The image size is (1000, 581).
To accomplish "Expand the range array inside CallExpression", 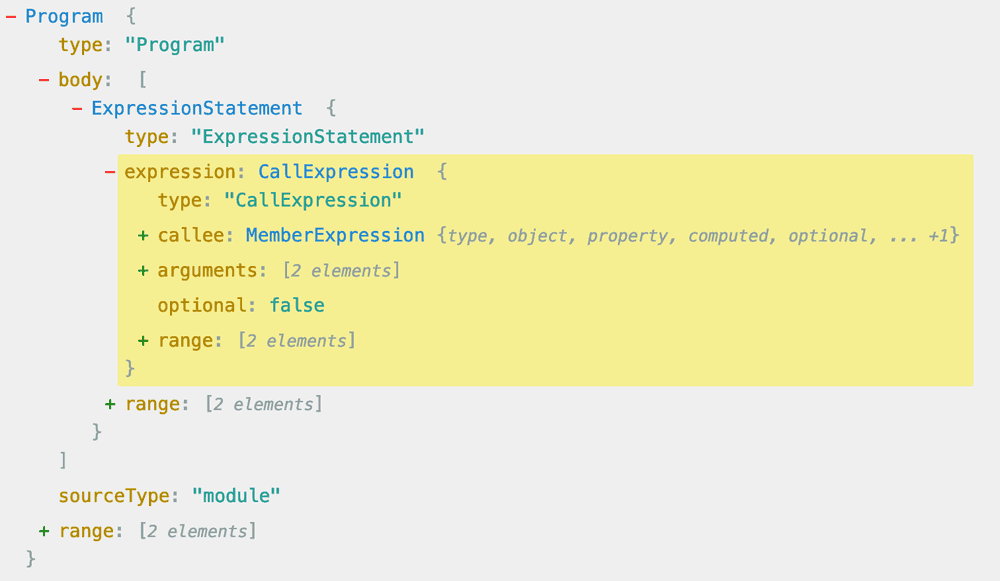I will (143, 340).
